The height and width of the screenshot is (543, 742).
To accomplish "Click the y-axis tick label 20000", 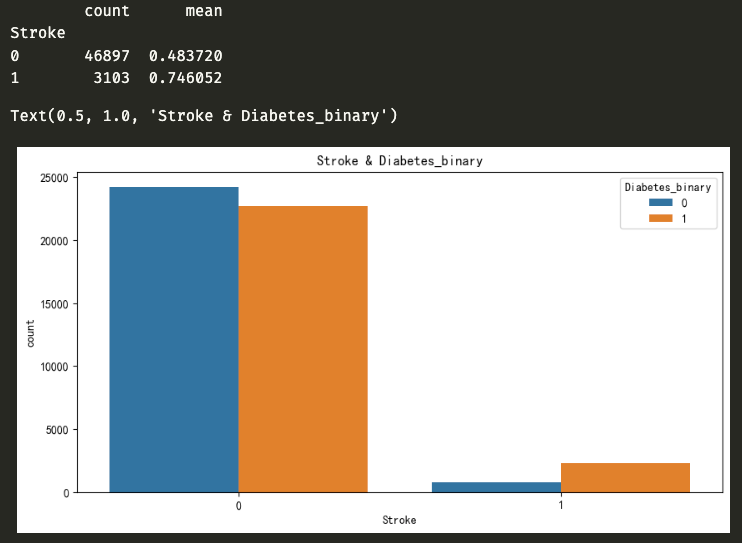I will coord(54,241).
